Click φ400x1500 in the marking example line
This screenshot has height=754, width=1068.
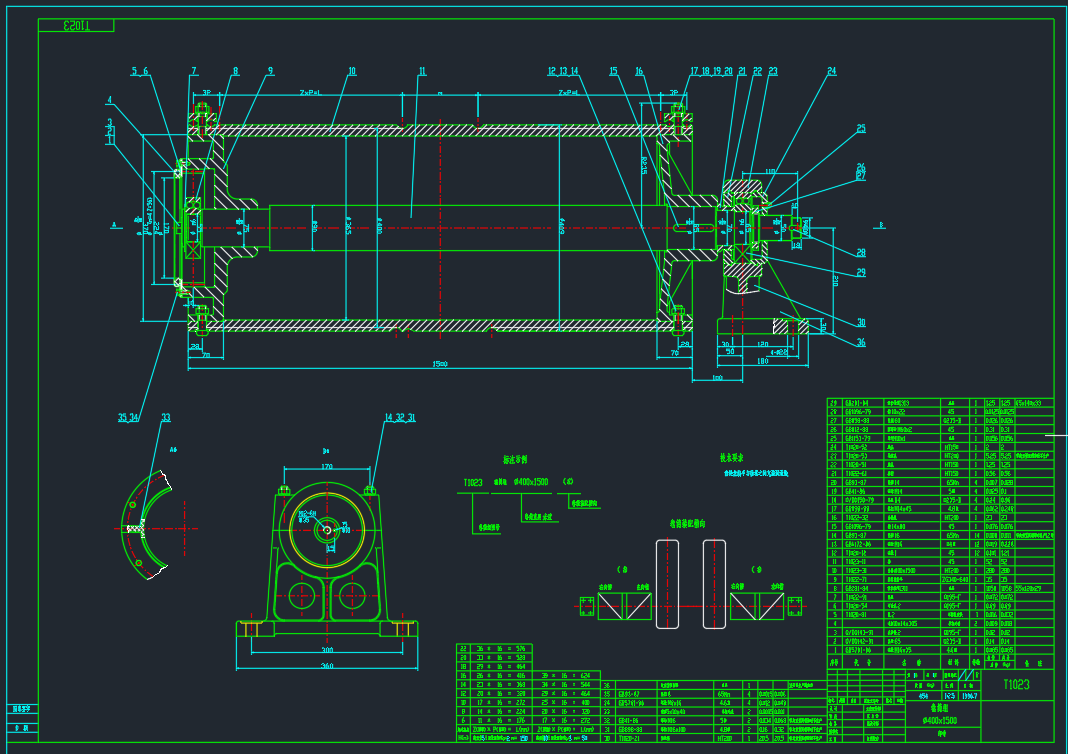530,482
